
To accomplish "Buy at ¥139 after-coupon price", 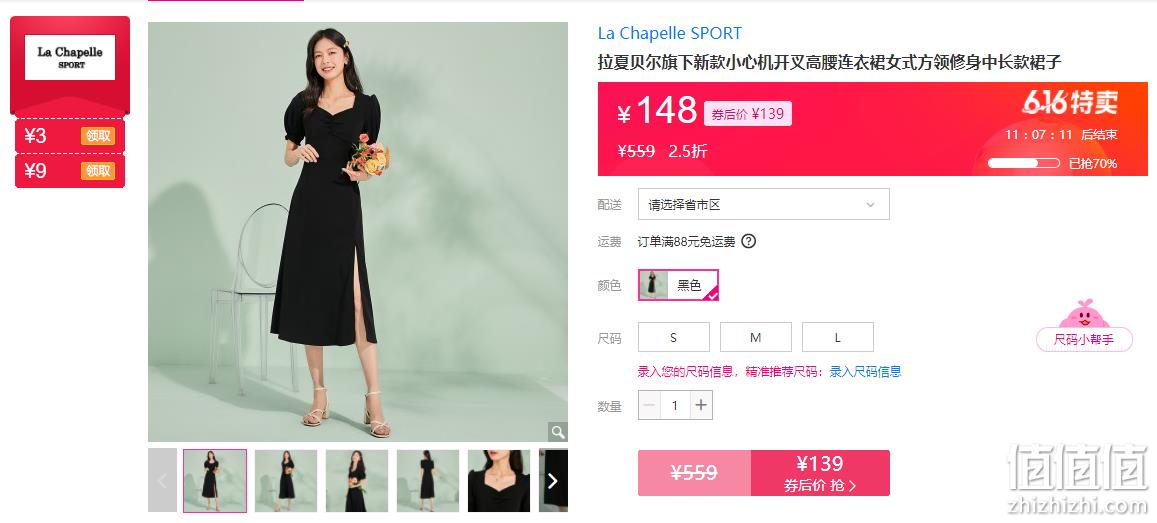I will [x=820, y=473].
